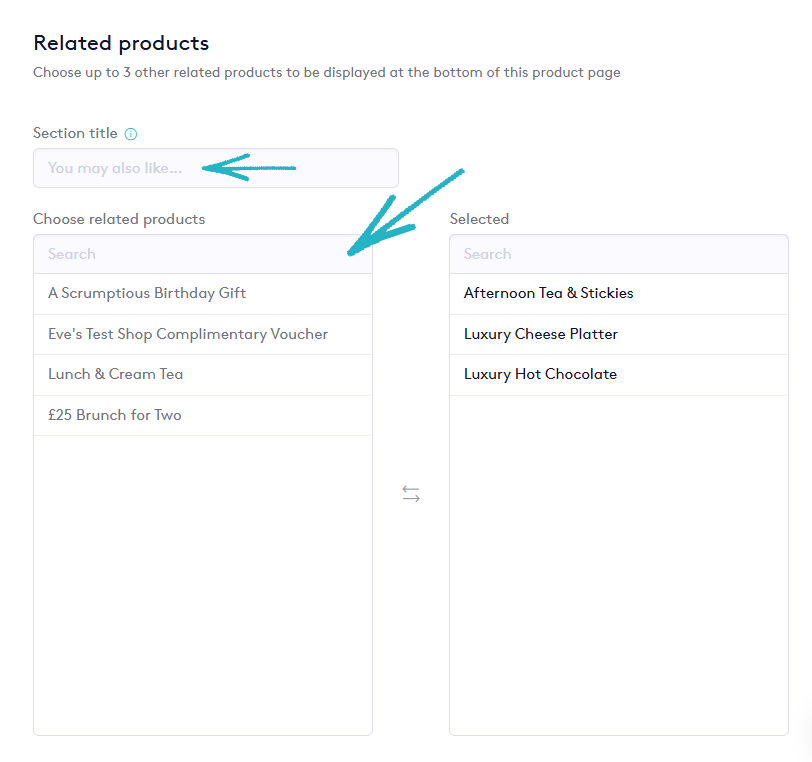Click Search box under Selected
This screenshot has width=812, height=762.
(618, 254)
